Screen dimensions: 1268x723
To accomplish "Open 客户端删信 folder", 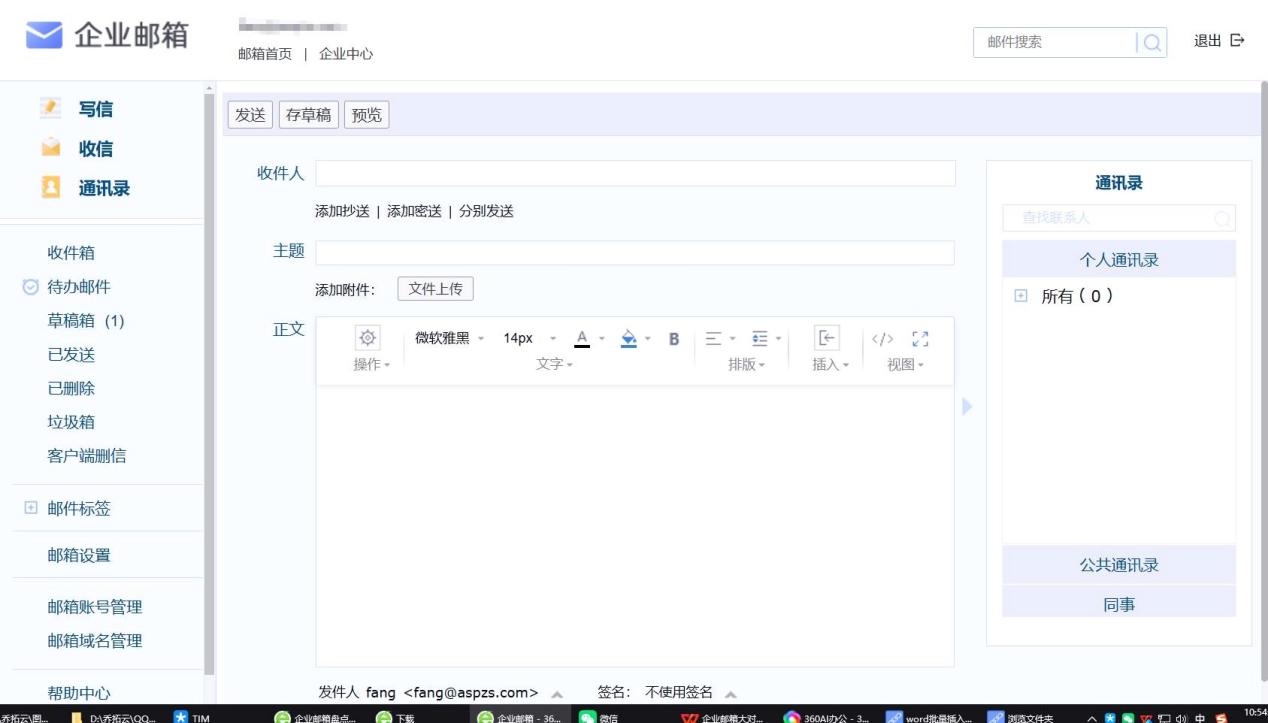I will (87, 456).
